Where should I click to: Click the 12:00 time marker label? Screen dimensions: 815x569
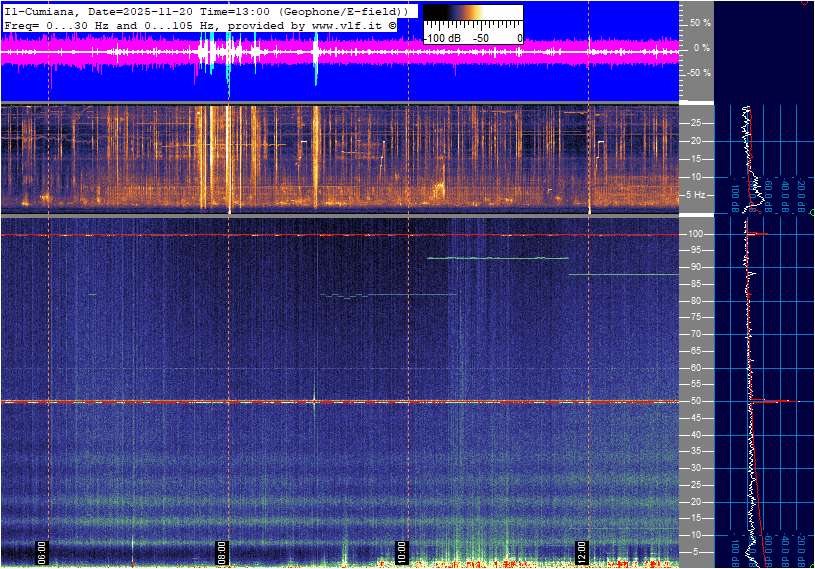tap(581, 551)
